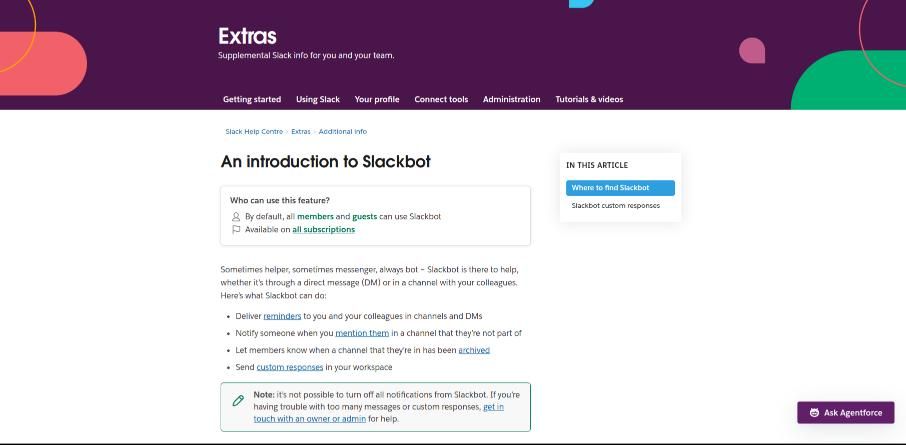The image size is (906, 445).
Task: Open Tutorials & videos
Action: pos(589,99)
